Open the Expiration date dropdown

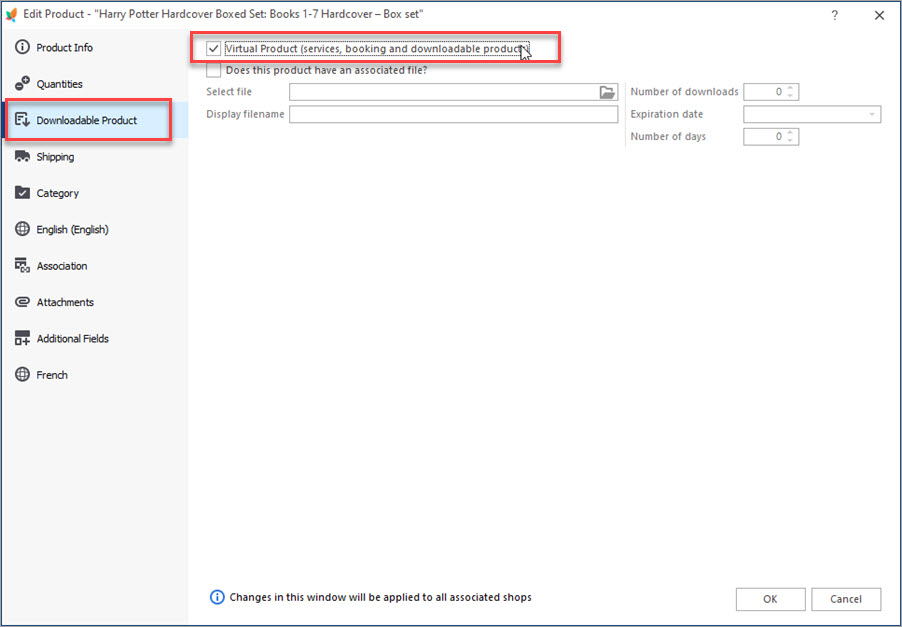[x=872, y=114]
